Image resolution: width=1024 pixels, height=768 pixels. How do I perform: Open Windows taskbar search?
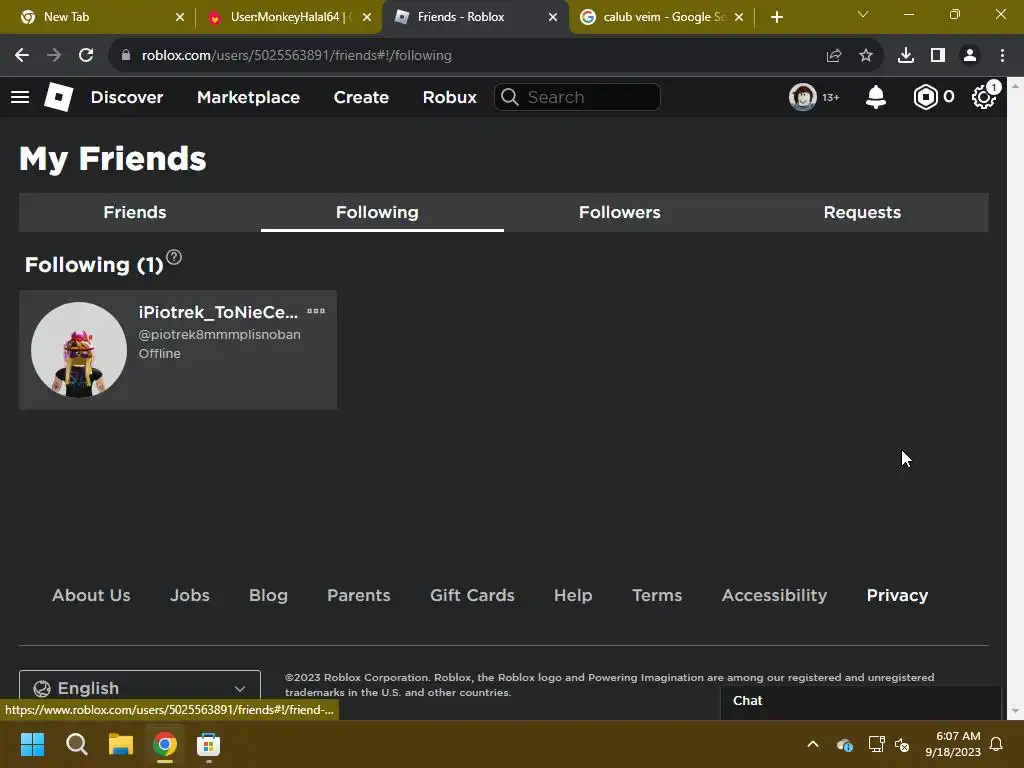[x=76, y=744]
